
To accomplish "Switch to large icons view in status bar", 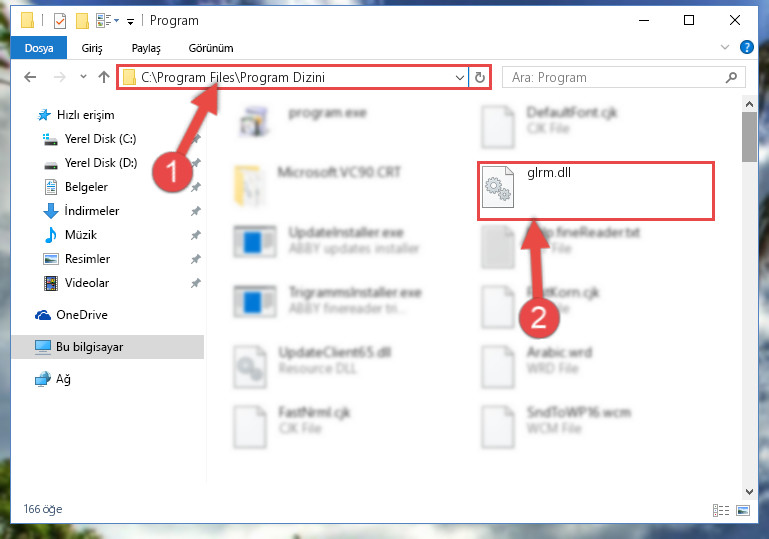I will tap(743, 511).
